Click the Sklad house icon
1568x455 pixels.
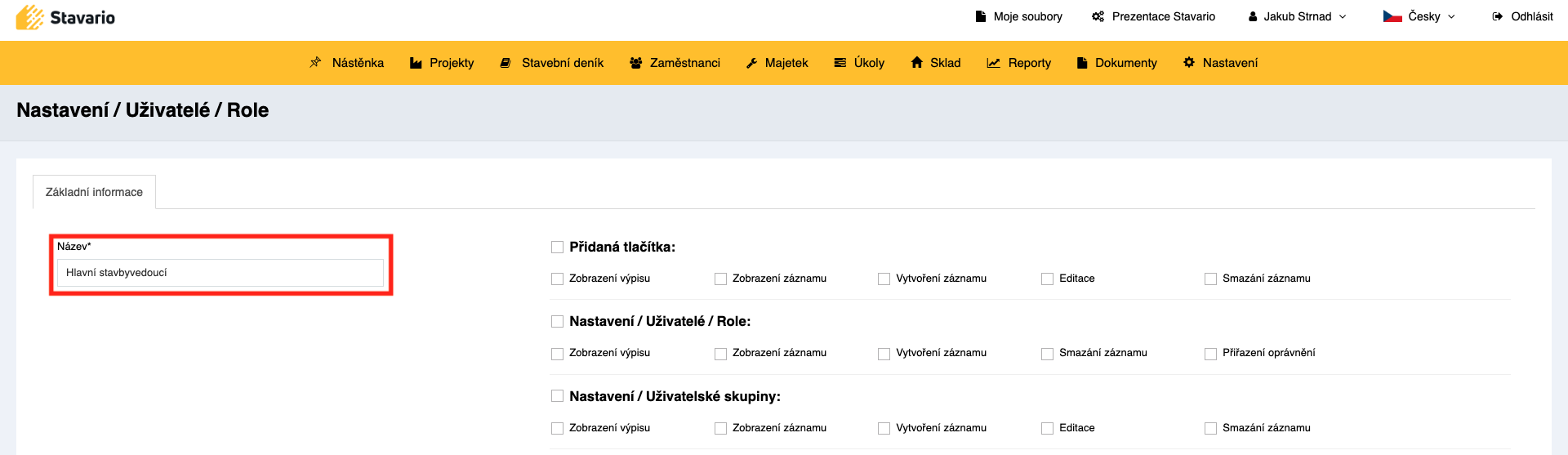point(917,62)
